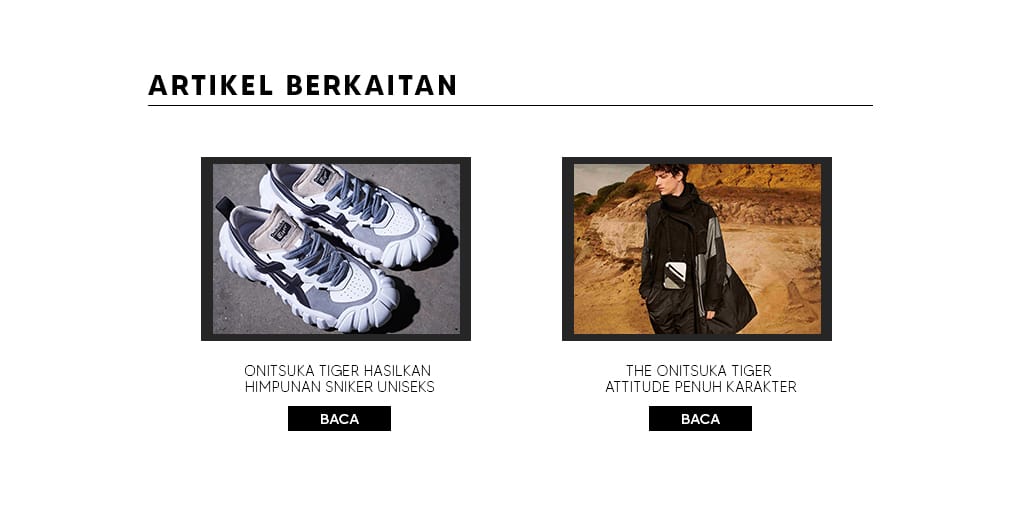Click BACA button under the sneaker article
This screenshot has width=1024, height=522.
point(339,418)
